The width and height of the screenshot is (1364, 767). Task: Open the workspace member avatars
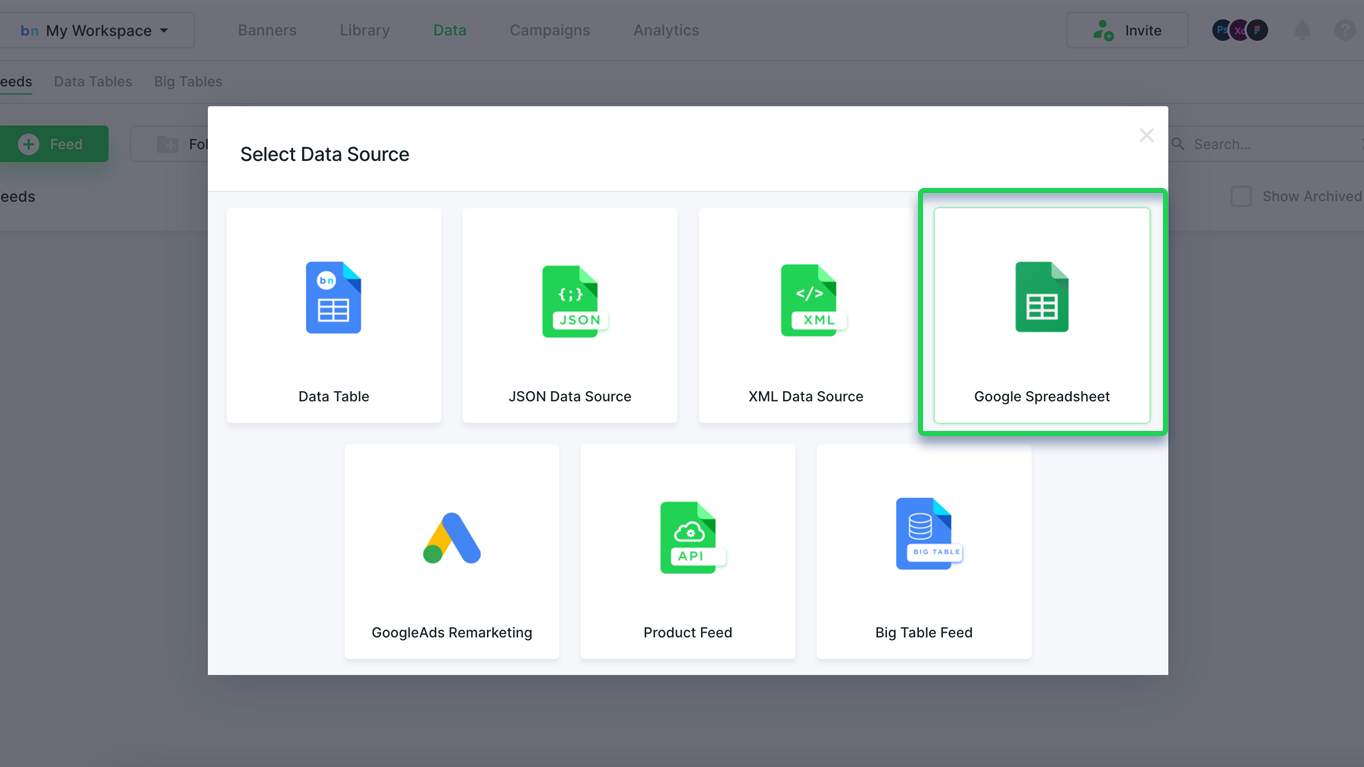coord(1240,30)
